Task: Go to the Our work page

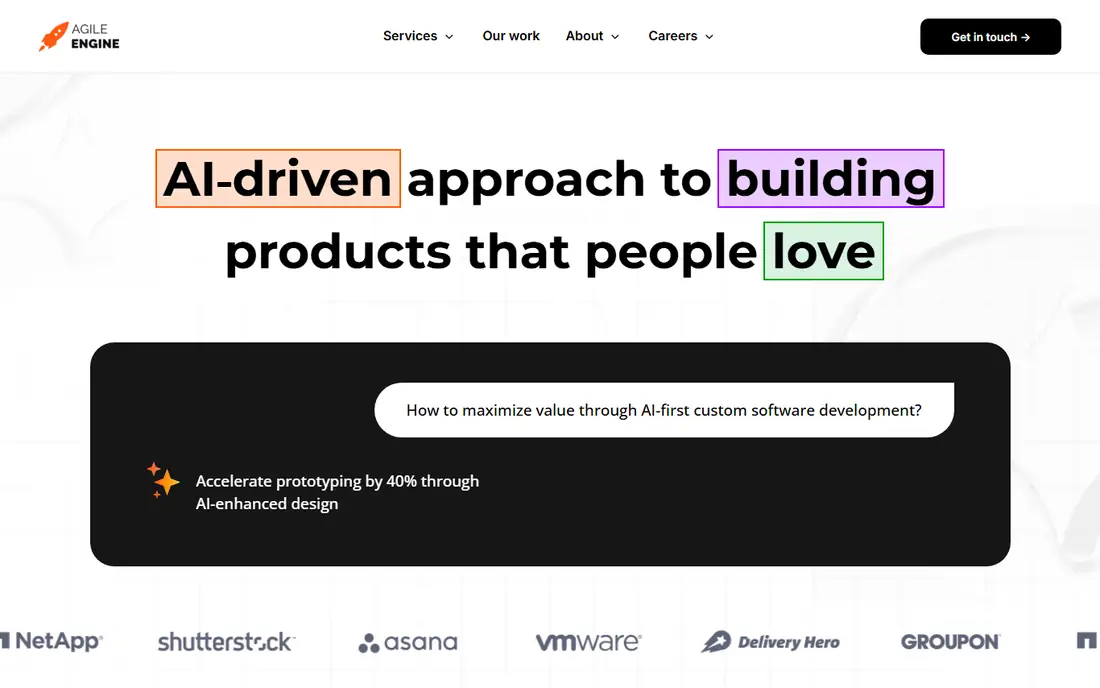Action: [511, 36]
